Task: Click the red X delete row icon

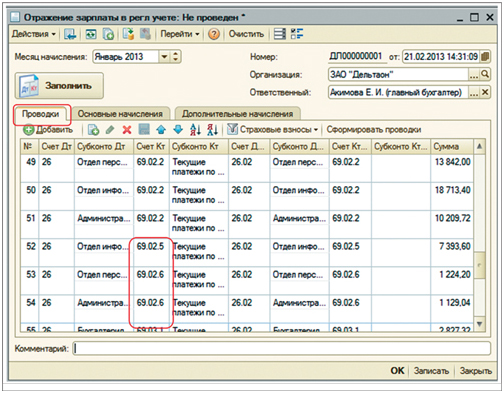Action: pos(127,130)
